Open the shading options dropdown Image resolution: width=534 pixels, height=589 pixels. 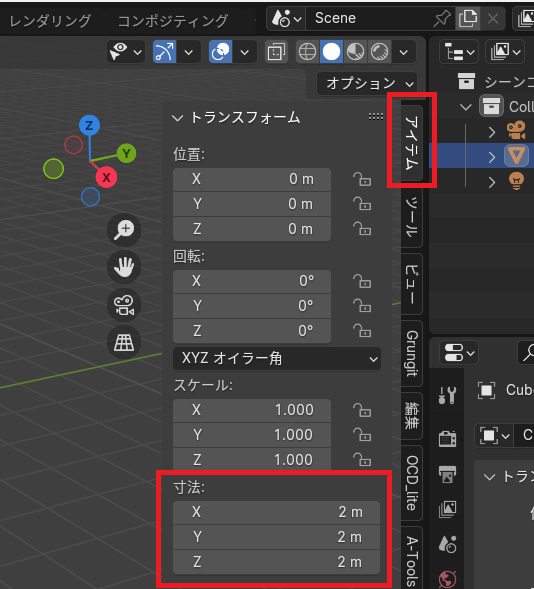404,51
